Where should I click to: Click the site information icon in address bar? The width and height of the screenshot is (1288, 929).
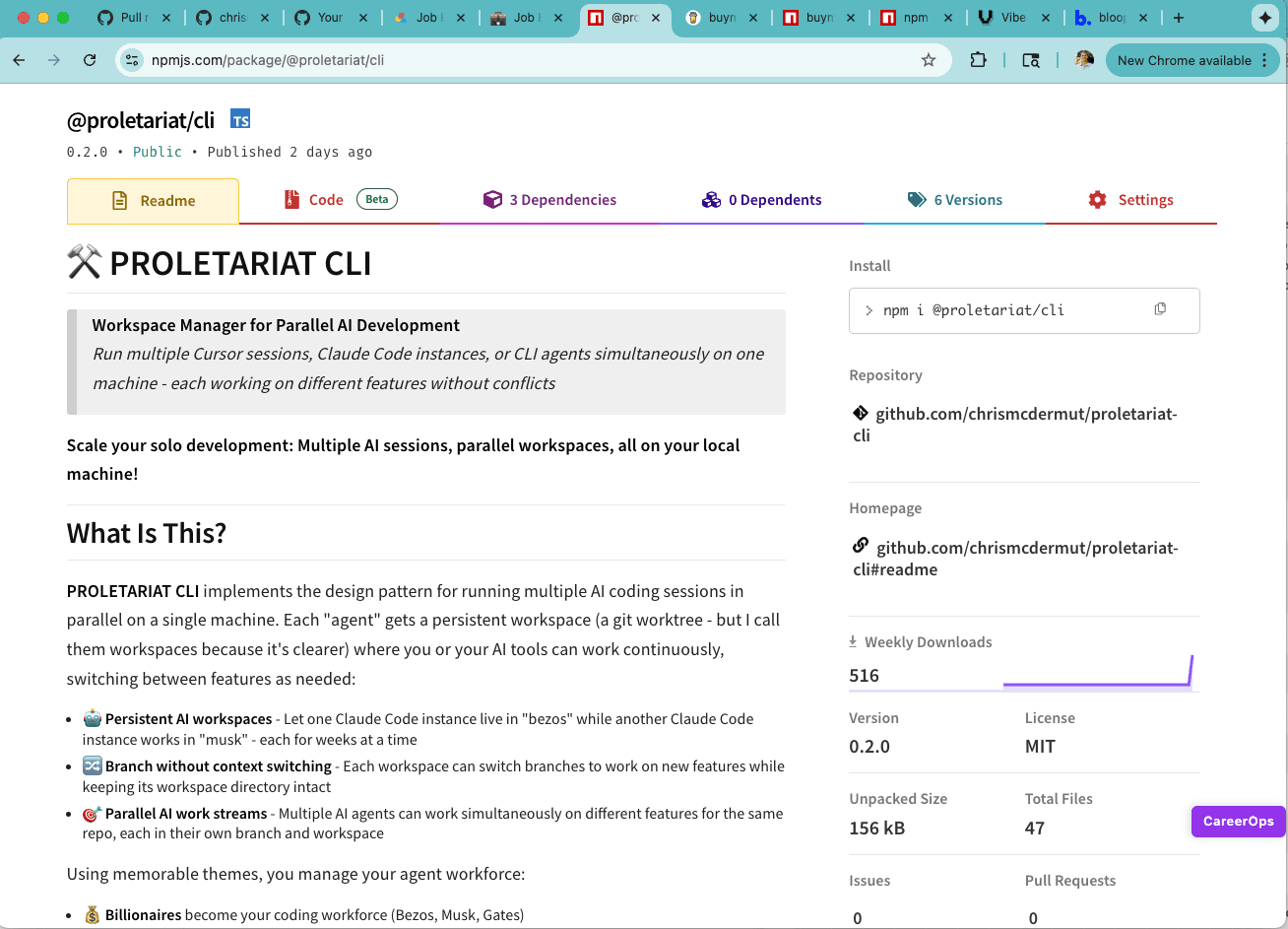coord(132,60)
